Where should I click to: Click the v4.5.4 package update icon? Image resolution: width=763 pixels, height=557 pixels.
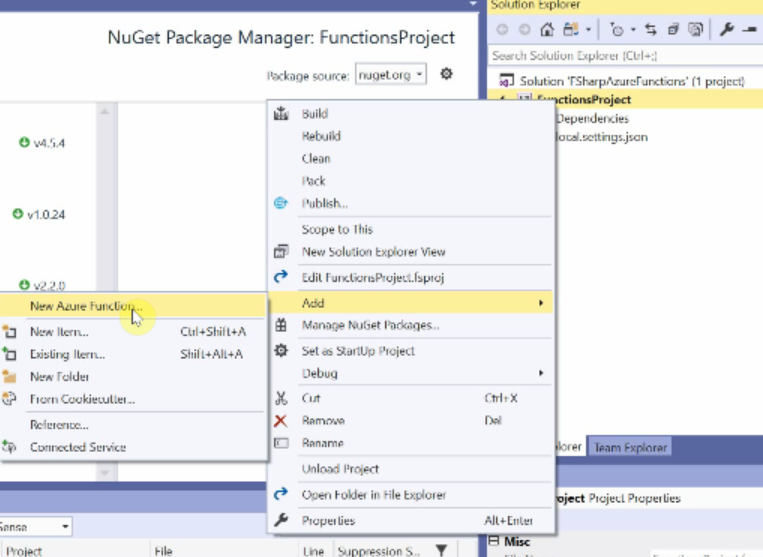tap(24, 143)
